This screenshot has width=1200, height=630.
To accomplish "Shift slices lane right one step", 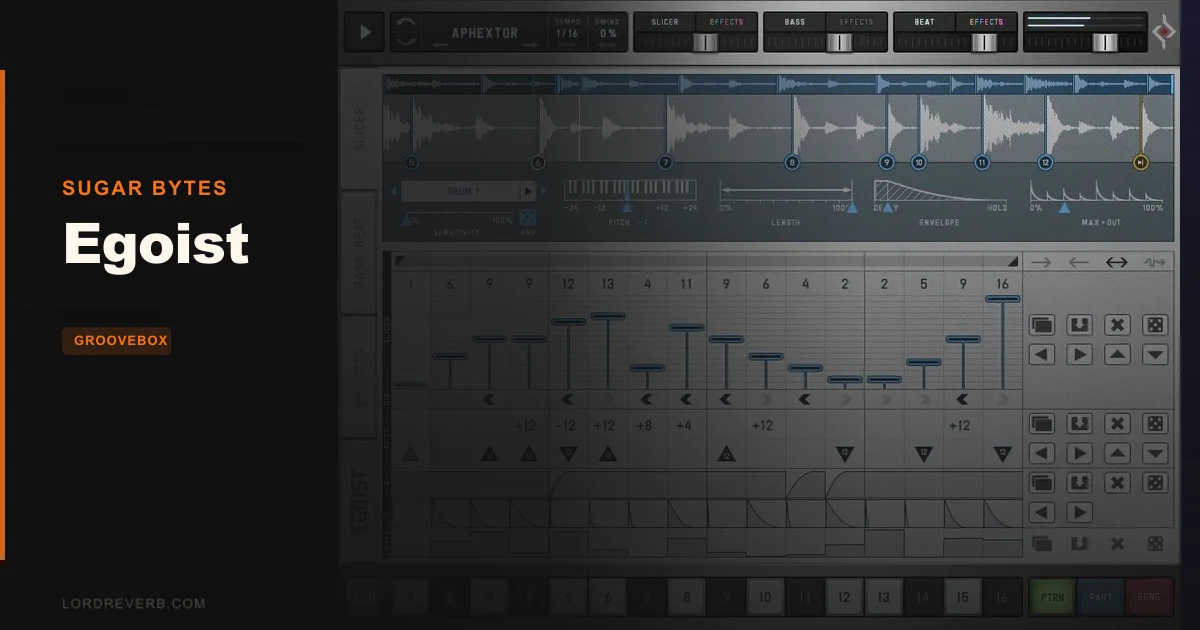I will click(x=1079, y=354).
